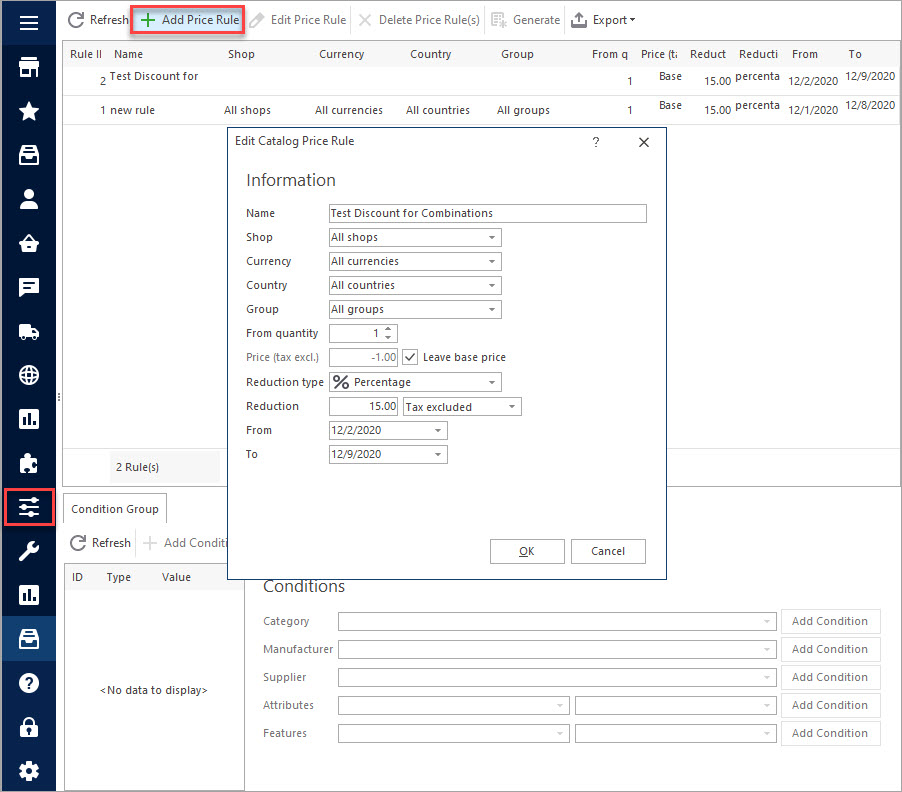Open the puzzle piece modules icon
The height and width of the screenshot is (792, 902).
click(29, 463)
